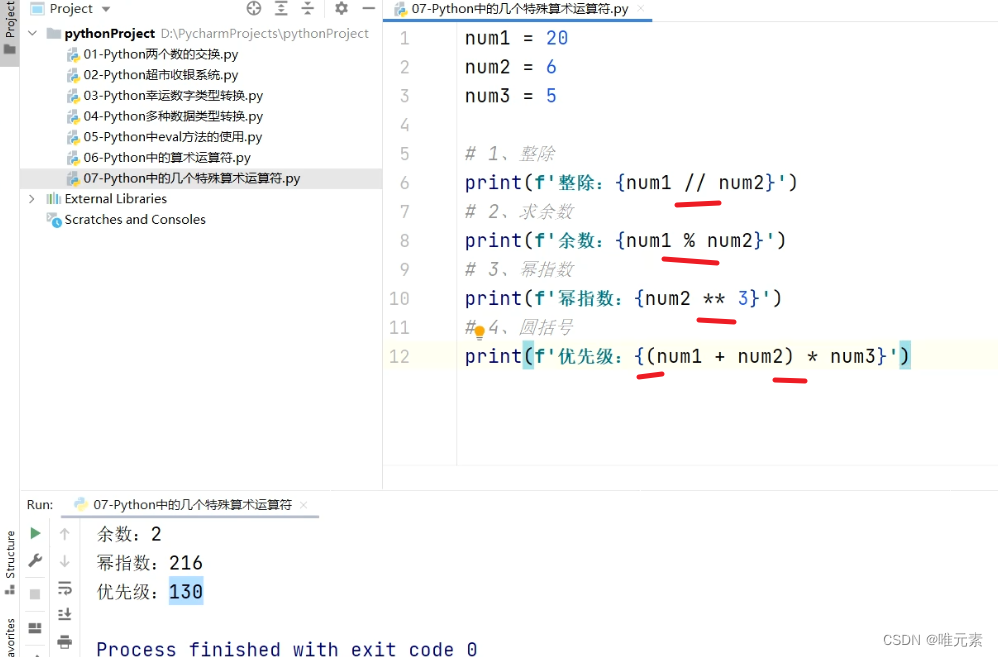Image resolution: width=998 pixels, height=657 pixels.
Task: Open the Project view dropdown arrow
Action: 106,9
